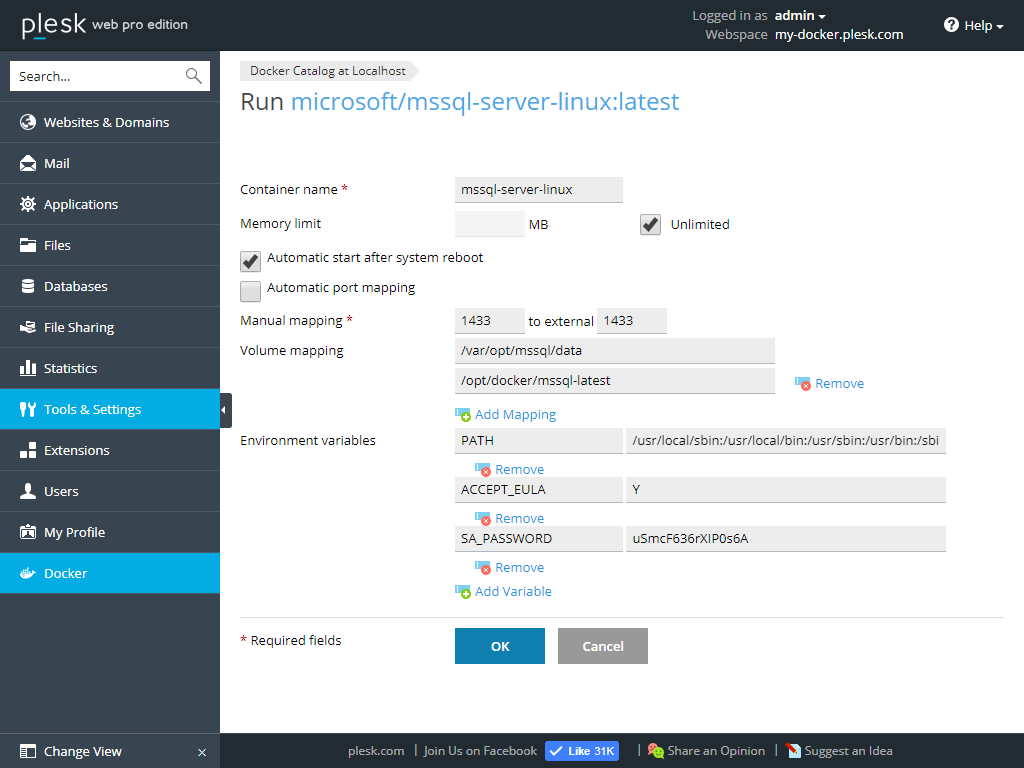Click the Plesk logo
Viewport: 1024px width, 768px height.
tap(54, 25)
